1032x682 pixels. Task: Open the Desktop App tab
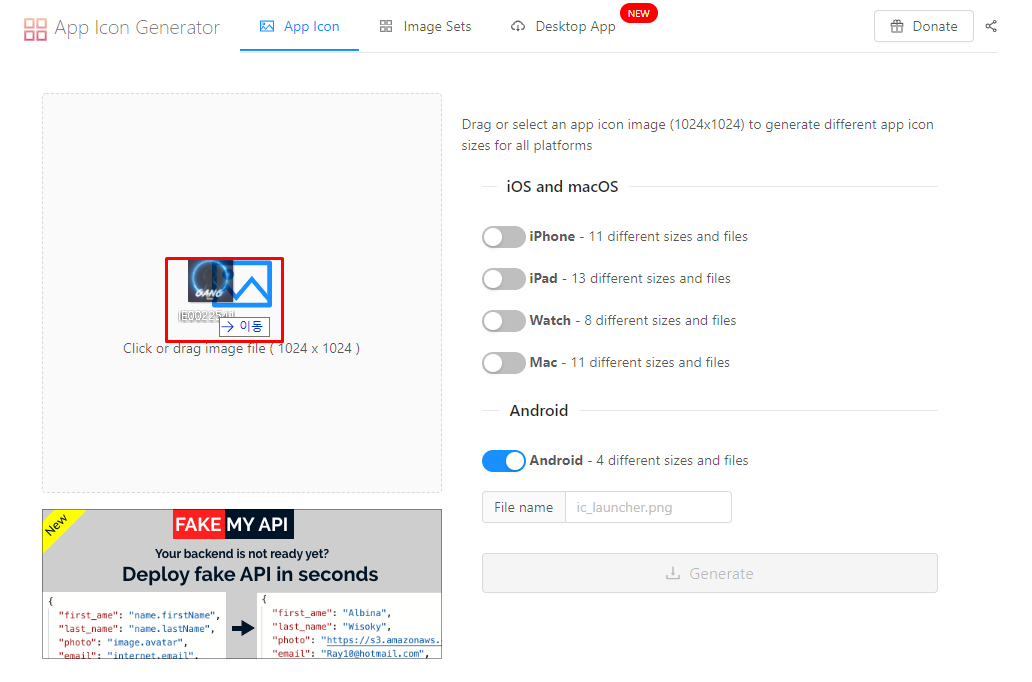563,26
